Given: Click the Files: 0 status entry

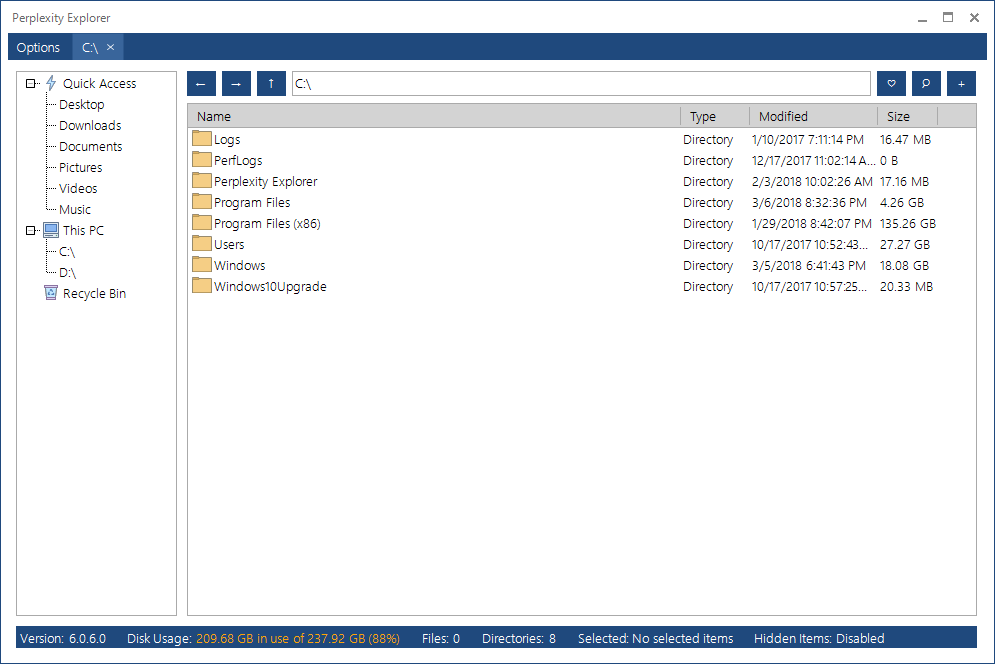Looking at the screenshot, I should pos(441,638).
